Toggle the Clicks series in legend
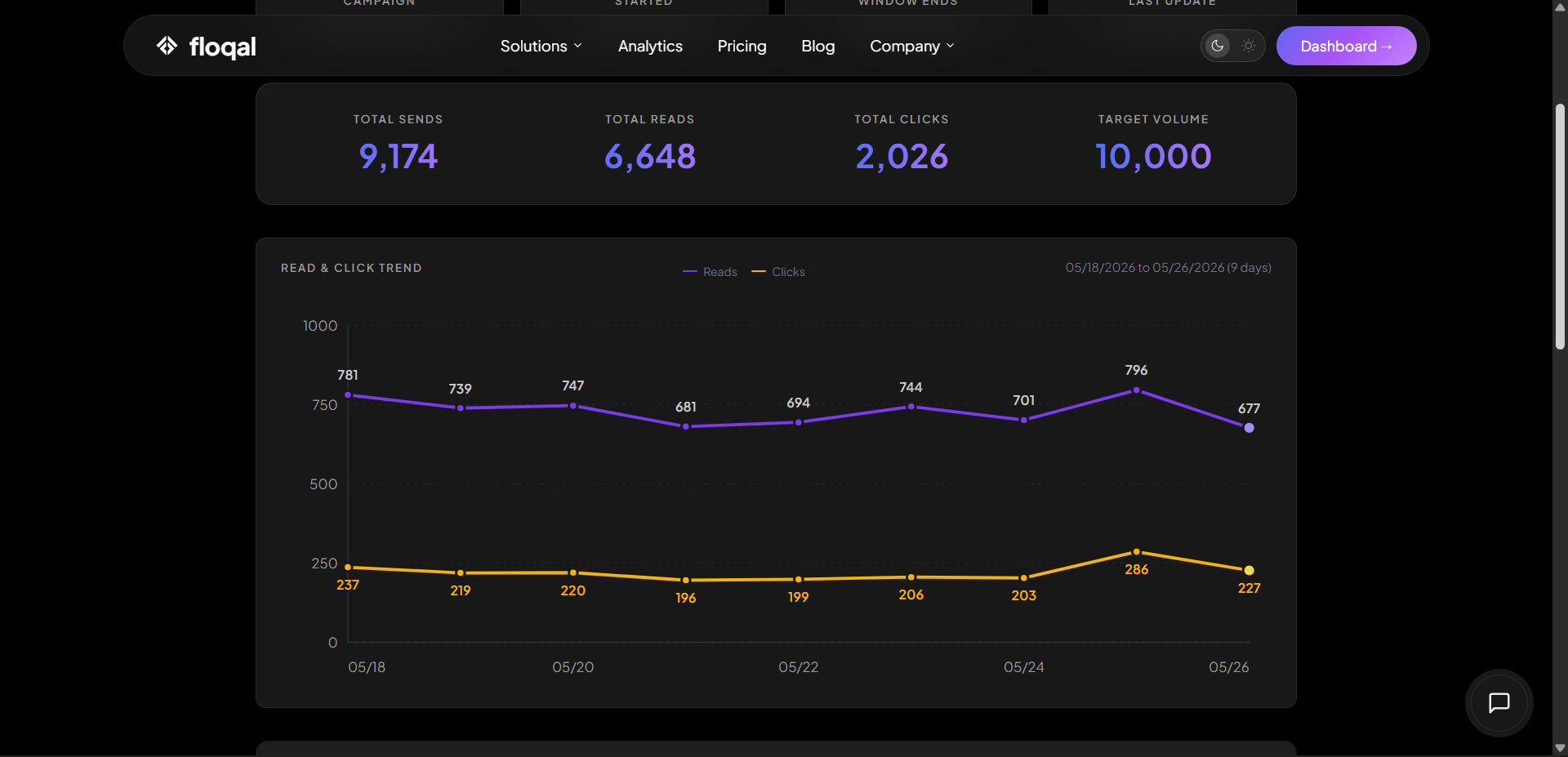This screenshot has height=757, width=1568. tap(778, 272)
